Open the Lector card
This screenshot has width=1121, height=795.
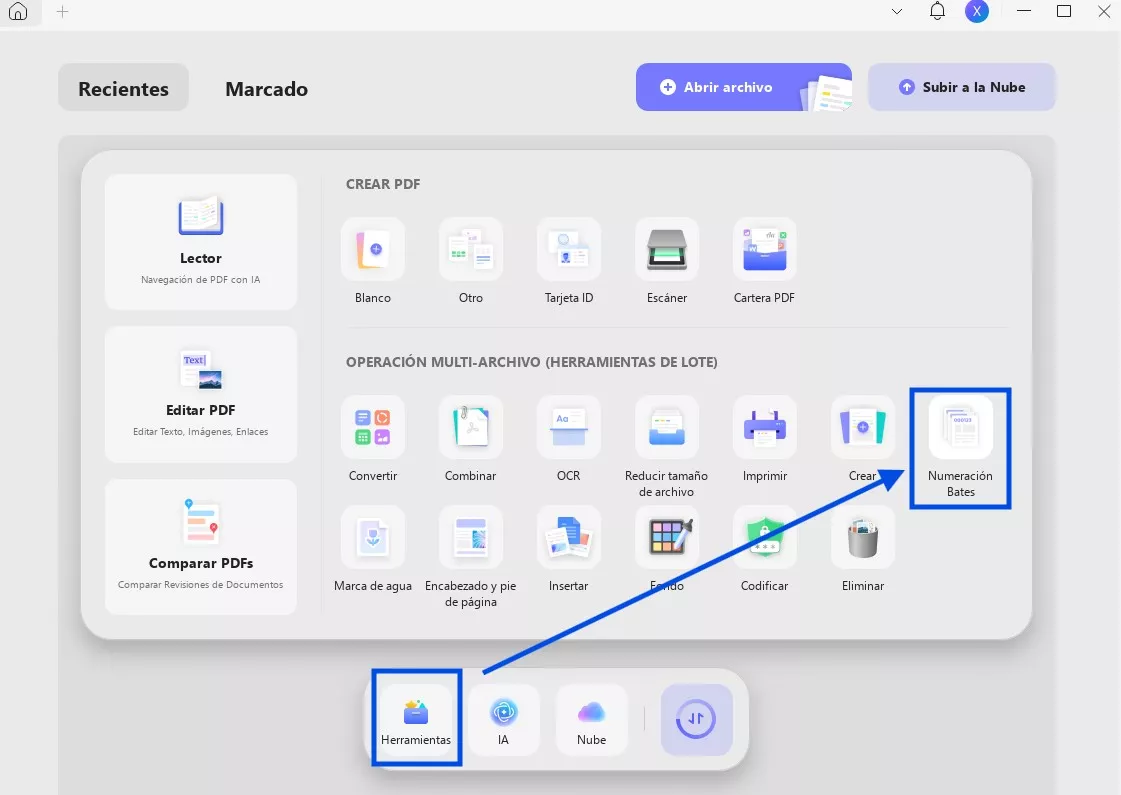(200, 242)
